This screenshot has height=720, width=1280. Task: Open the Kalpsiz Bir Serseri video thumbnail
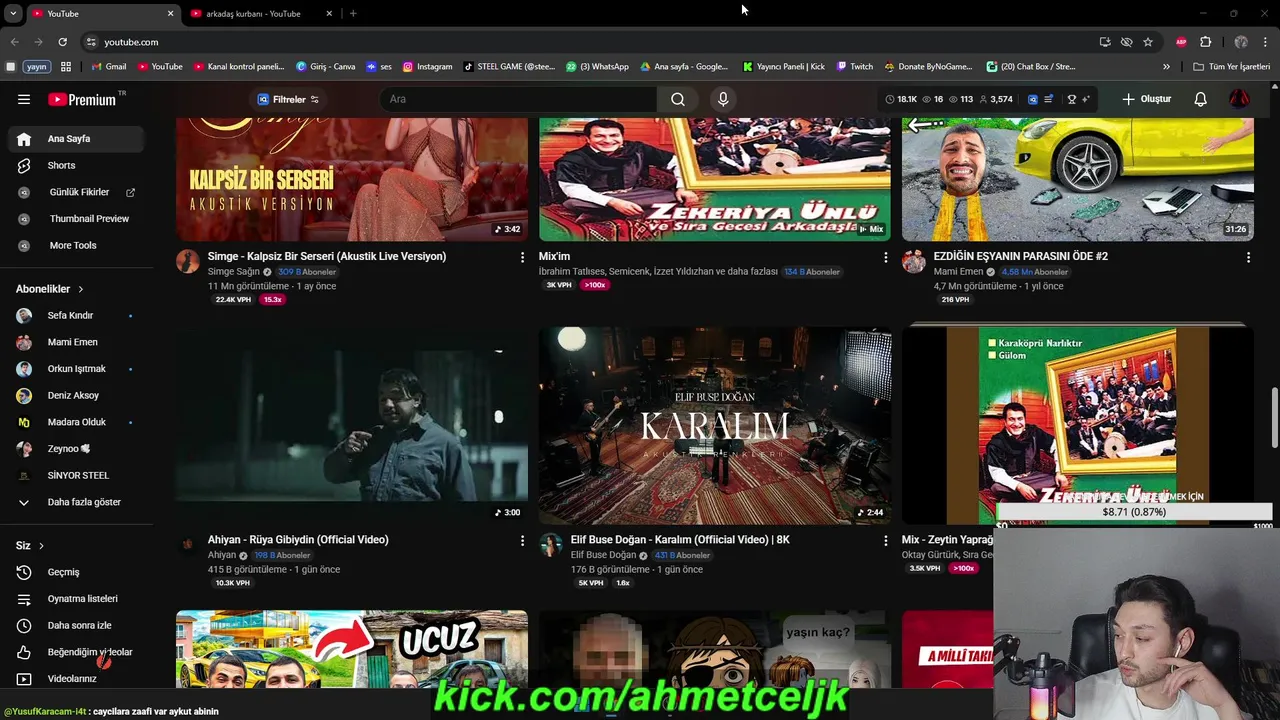[352, 180]
